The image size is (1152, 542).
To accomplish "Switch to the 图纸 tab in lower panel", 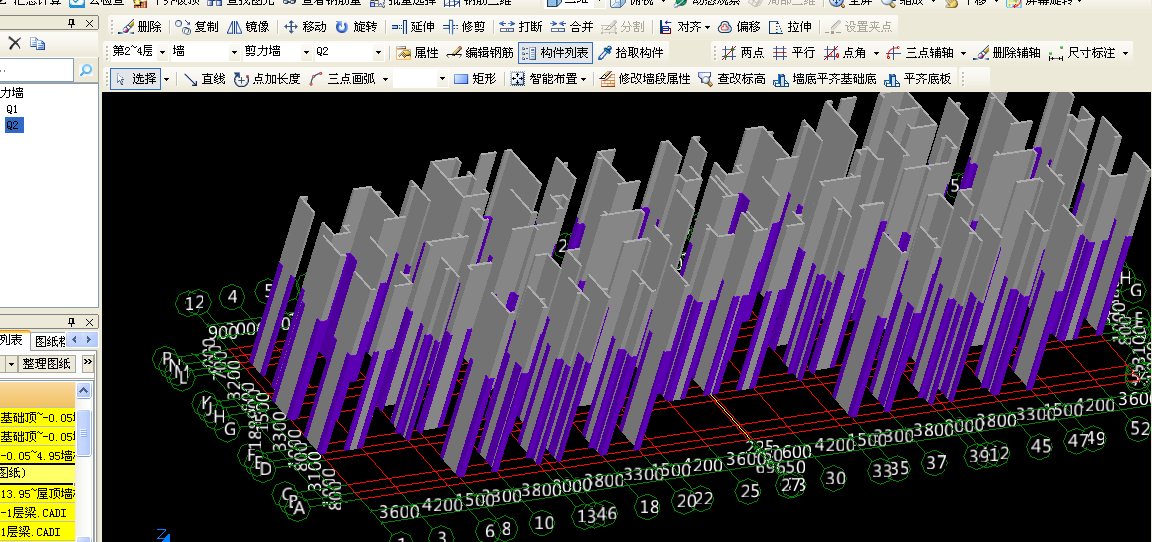I will pos(50,340).
